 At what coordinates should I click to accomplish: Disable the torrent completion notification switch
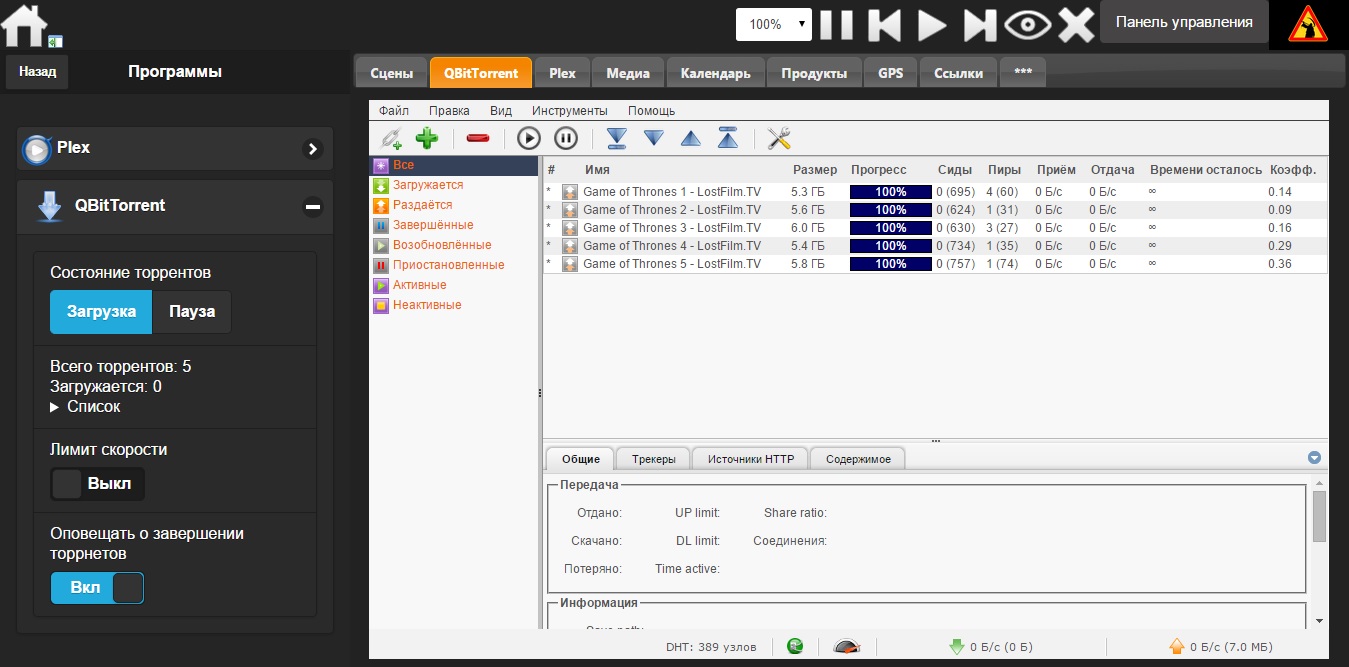click(97, 588)
